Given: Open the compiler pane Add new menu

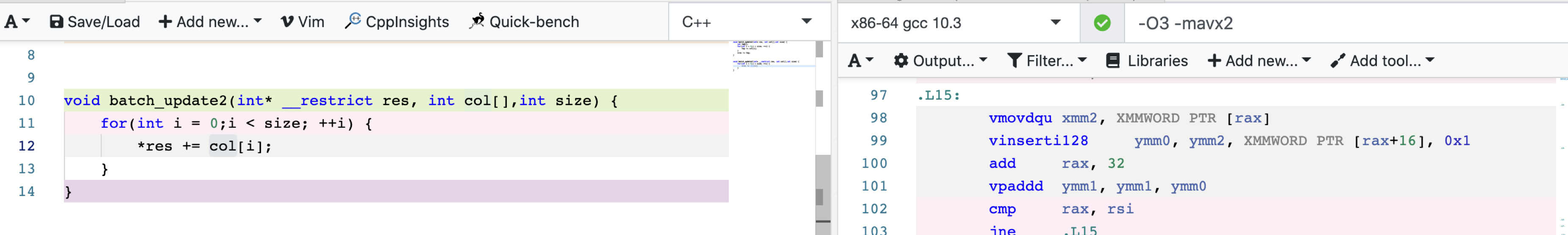Looking at the screenshot, I should [x=1259, y=61].
